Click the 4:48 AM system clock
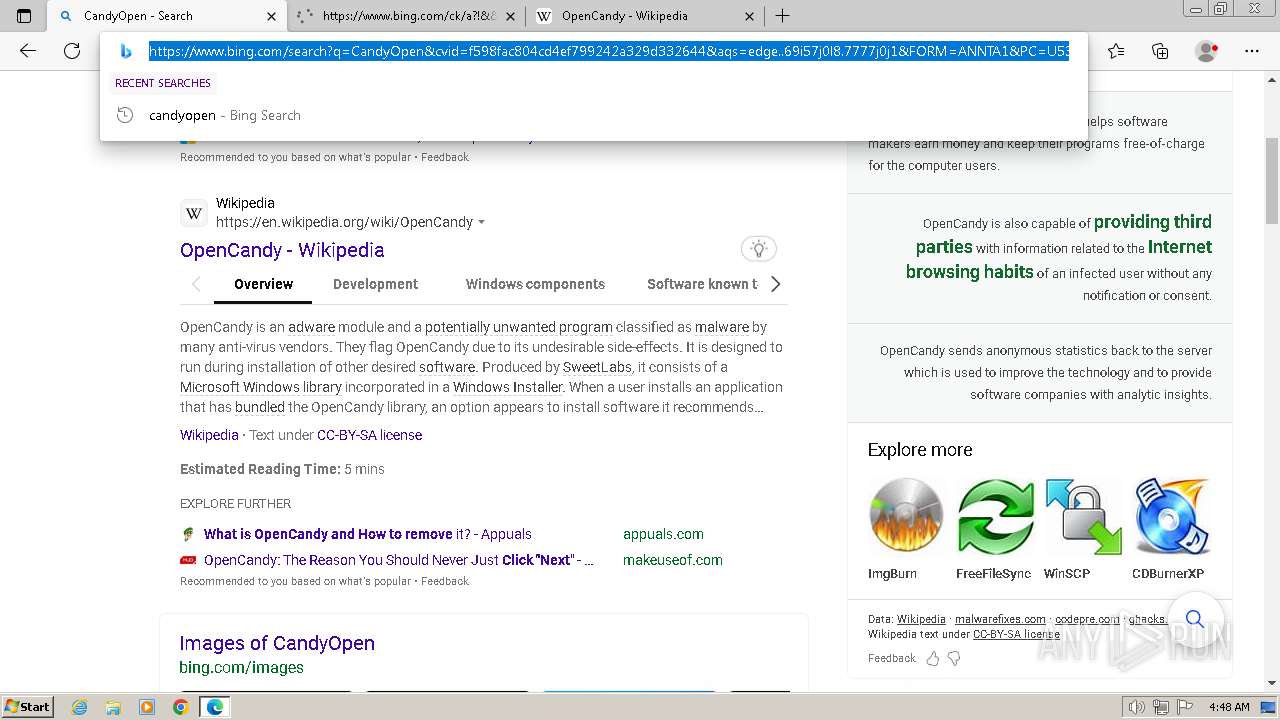 pyautogui.click(x=1229, y=707)
